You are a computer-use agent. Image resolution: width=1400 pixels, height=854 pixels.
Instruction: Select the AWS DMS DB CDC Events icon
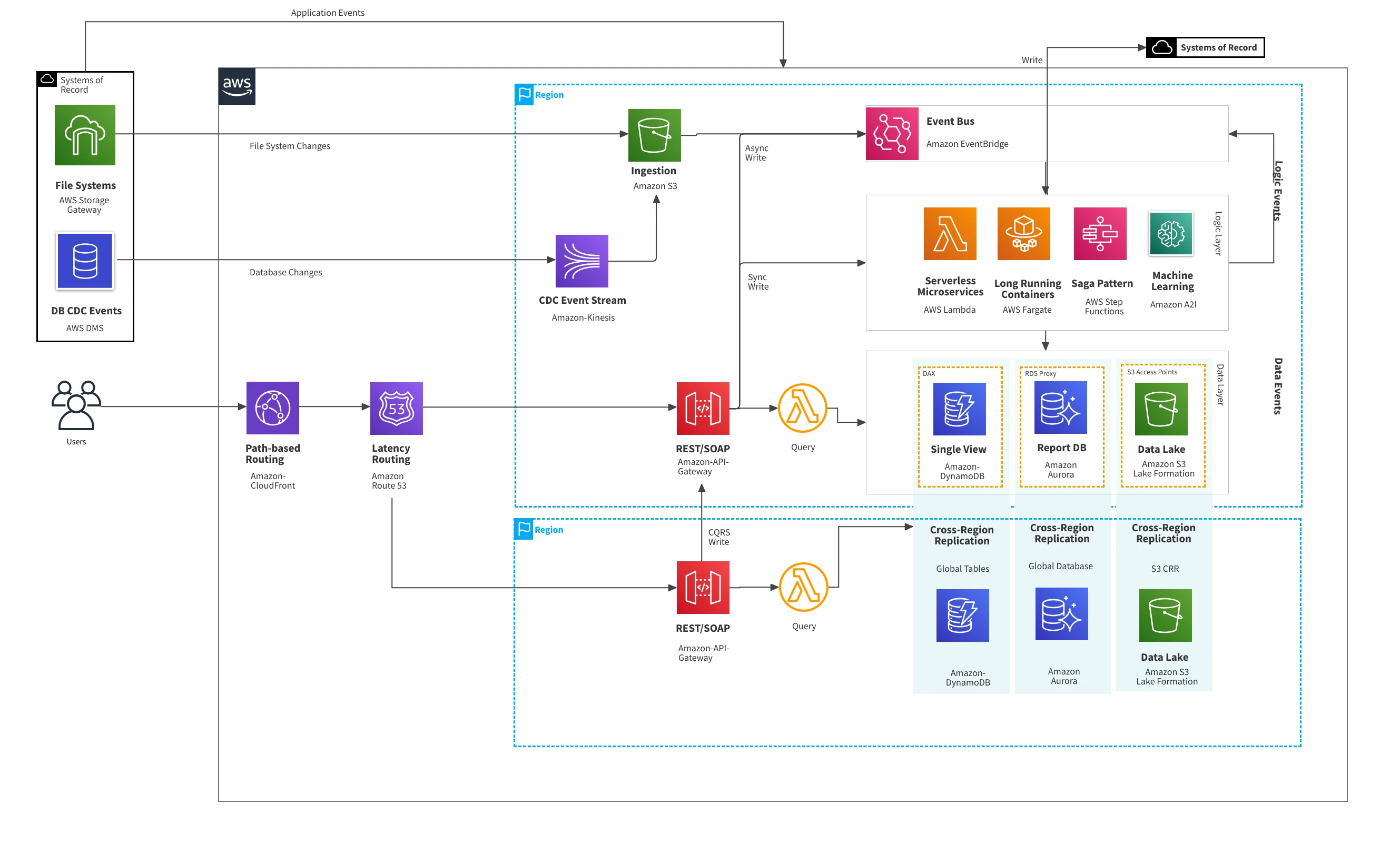(85, 261)
